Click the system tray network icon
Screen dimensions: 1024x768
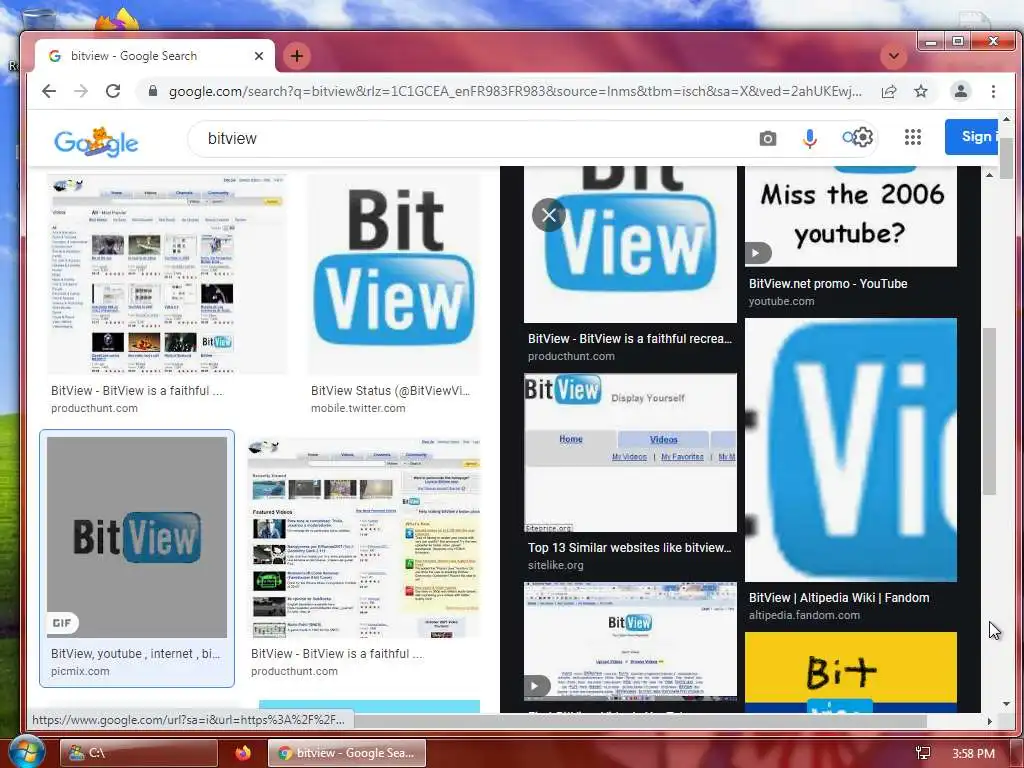coord(923,754)
